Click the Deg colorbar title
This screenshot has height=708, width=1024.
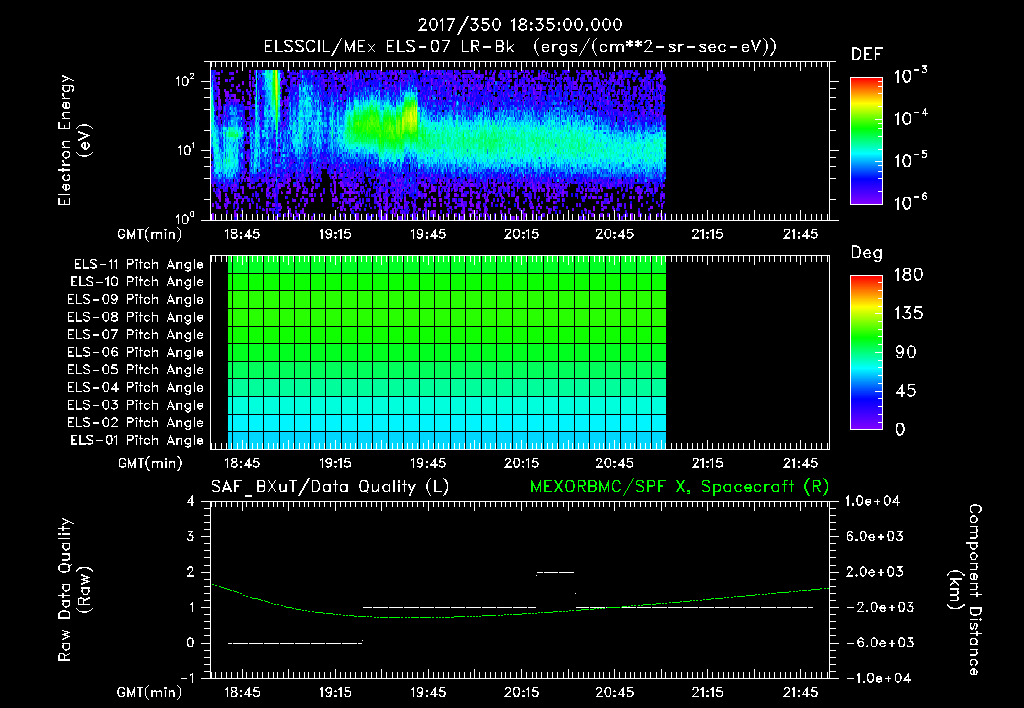point(867,253)
